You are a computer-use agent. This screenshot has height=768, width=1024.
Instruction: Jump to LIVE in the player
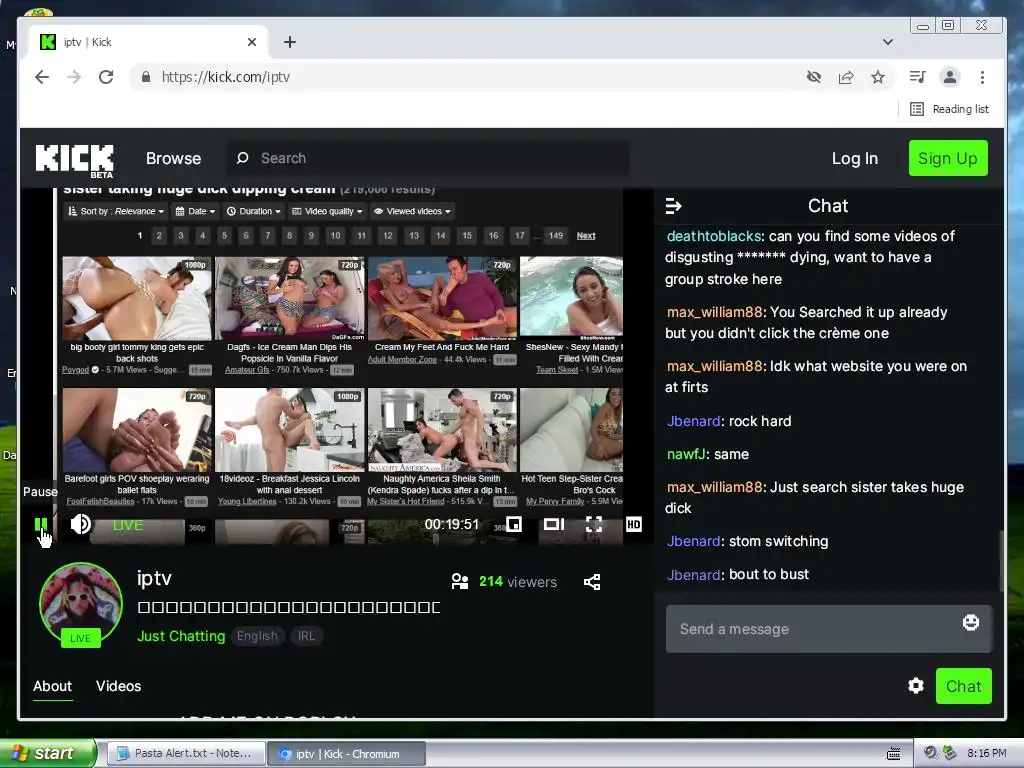[127, 525]
